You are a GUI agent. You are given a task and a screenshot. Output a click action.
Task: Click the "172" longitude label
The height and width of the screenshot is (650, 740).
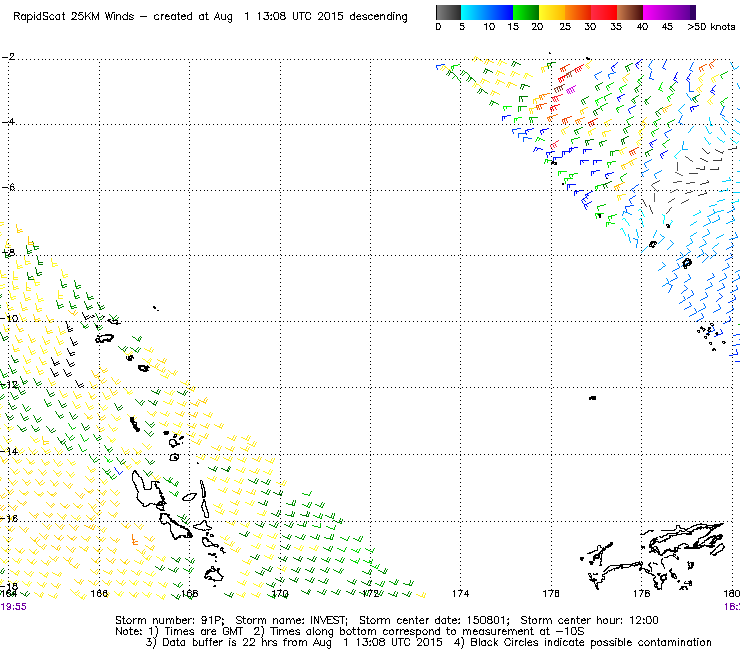pos(370,593)
